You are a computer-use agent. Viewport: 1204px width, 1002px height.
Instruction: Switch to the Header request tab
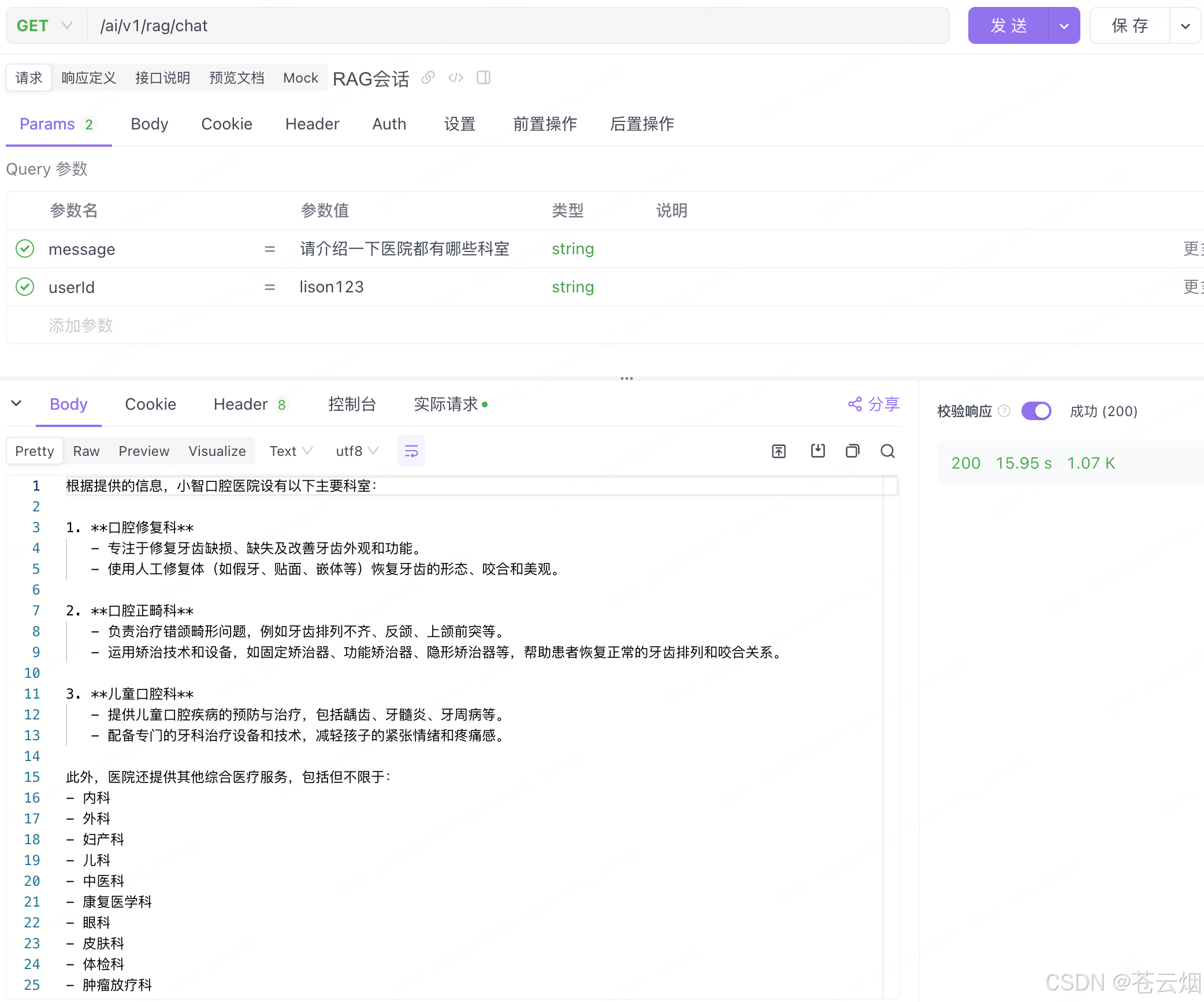(312, 124)
